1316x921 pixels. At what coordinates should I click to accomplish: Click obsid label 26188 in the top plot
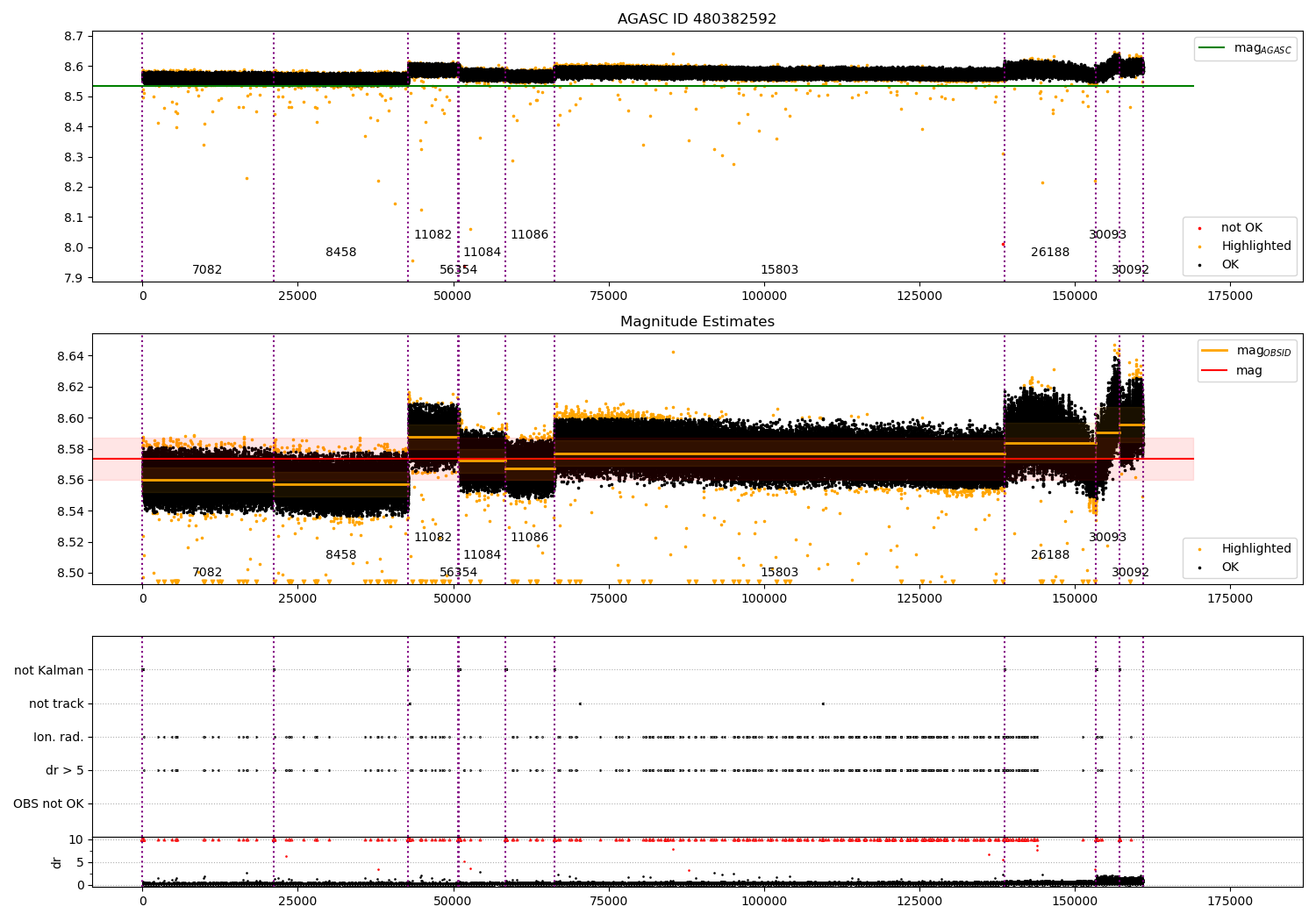pyautogui.click(x=1050, y=253)
